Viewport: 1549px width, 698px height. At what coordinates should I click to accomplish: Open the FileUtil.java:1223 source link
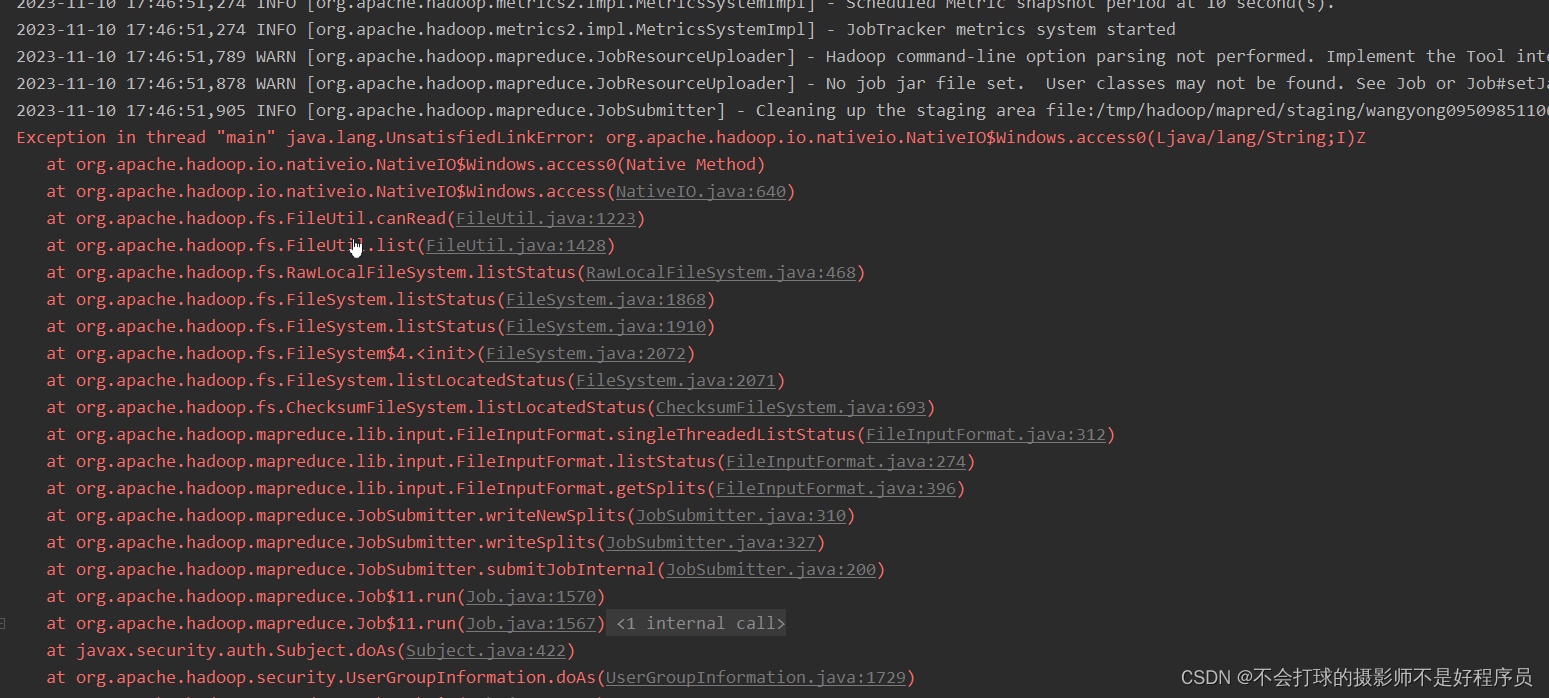tap(547, 218)
